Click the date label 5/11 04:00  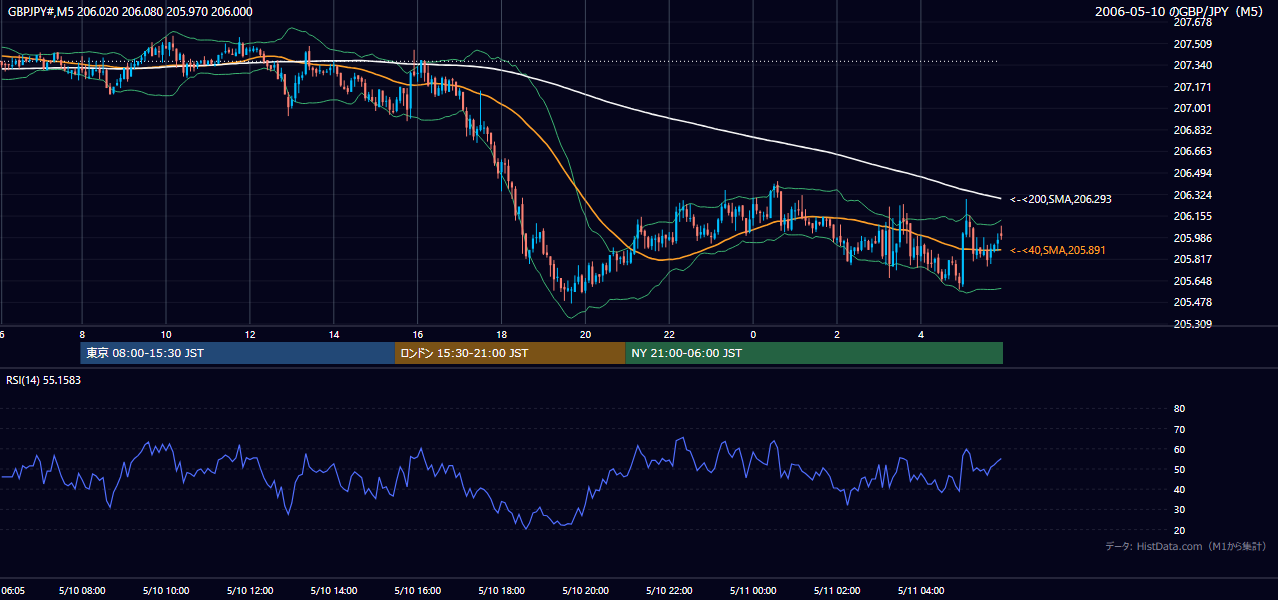(x=922, y=590)
